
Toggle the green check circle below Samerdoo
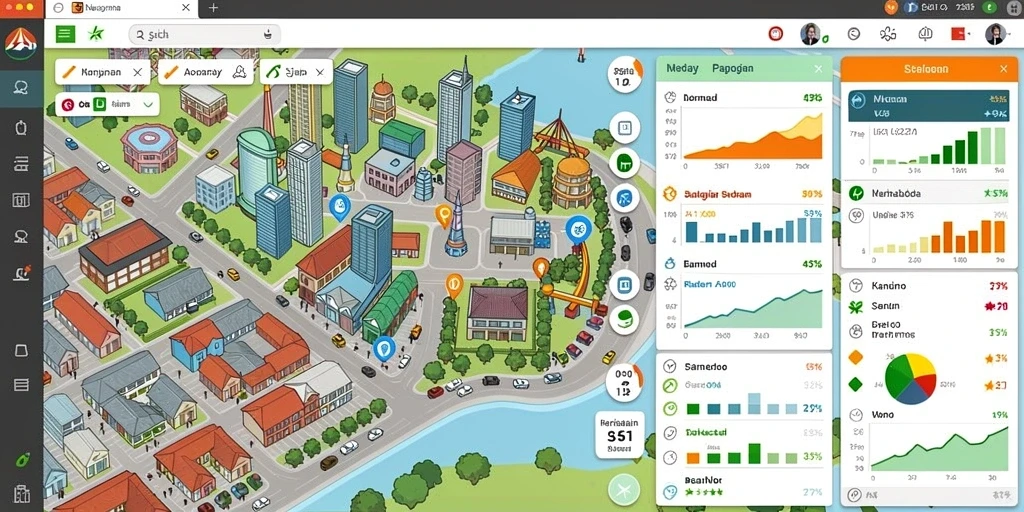tap(669, 386)
